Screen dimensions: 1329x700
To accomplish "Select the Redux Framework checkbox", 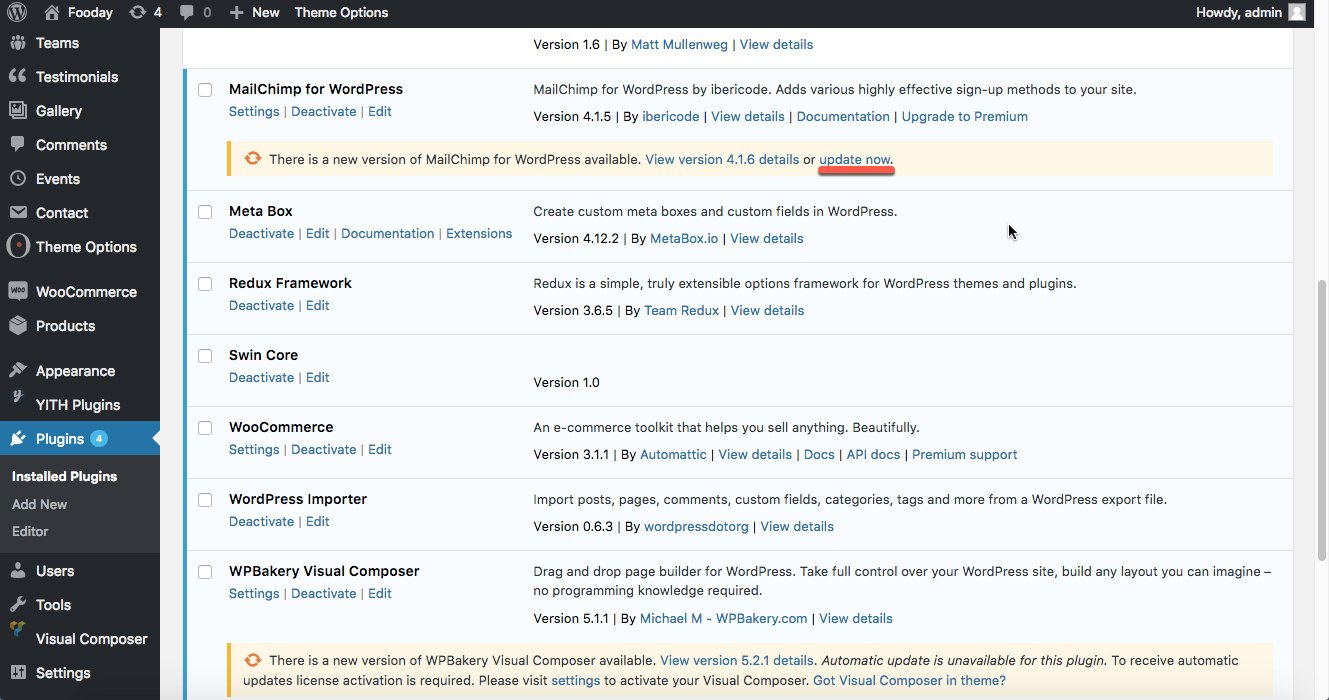I will 205,284.
